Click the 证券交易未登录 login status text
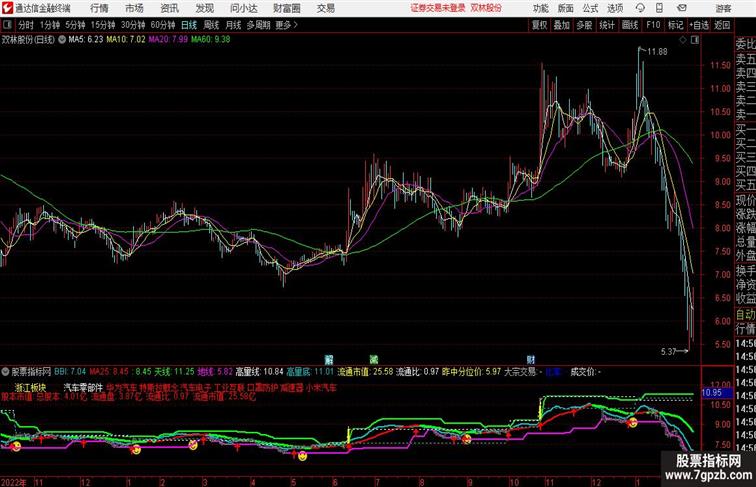 pos(438,8)
